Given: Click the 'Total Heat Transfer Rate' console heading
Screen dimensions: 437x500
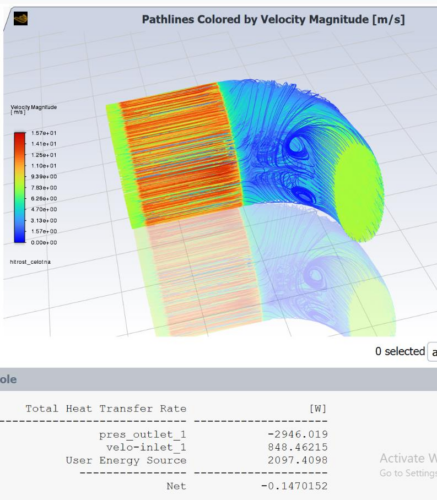Looking at the screenshot, I should pyautogui.click(x=106, y=408).
